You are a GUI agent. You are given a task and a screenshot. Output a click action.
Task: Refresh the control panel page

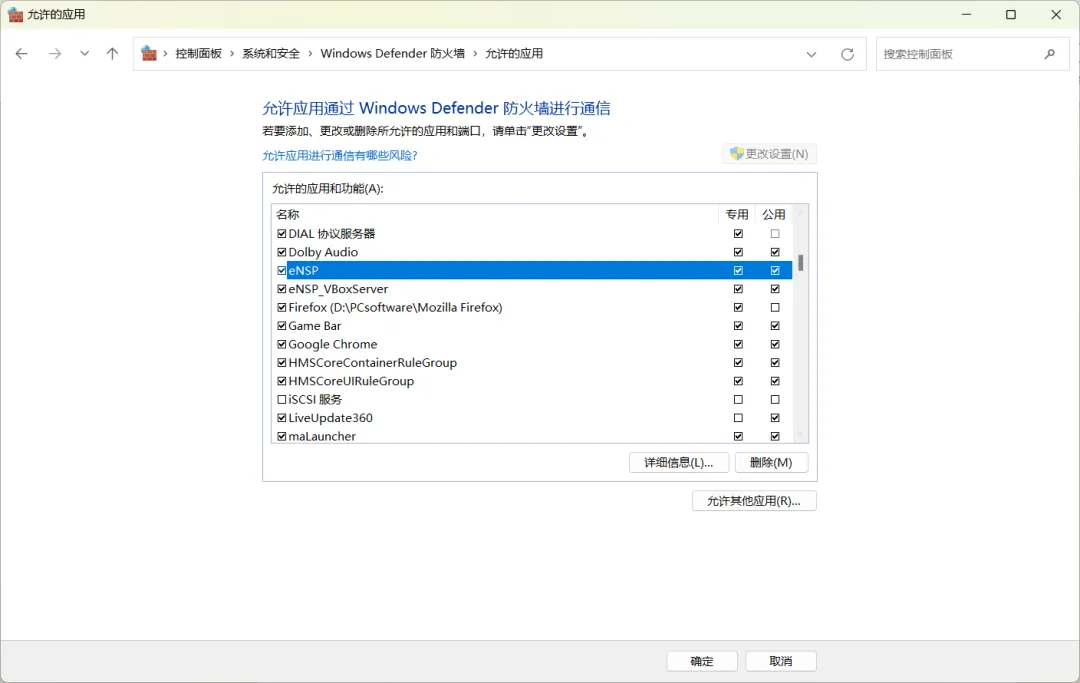coord(847,54)
